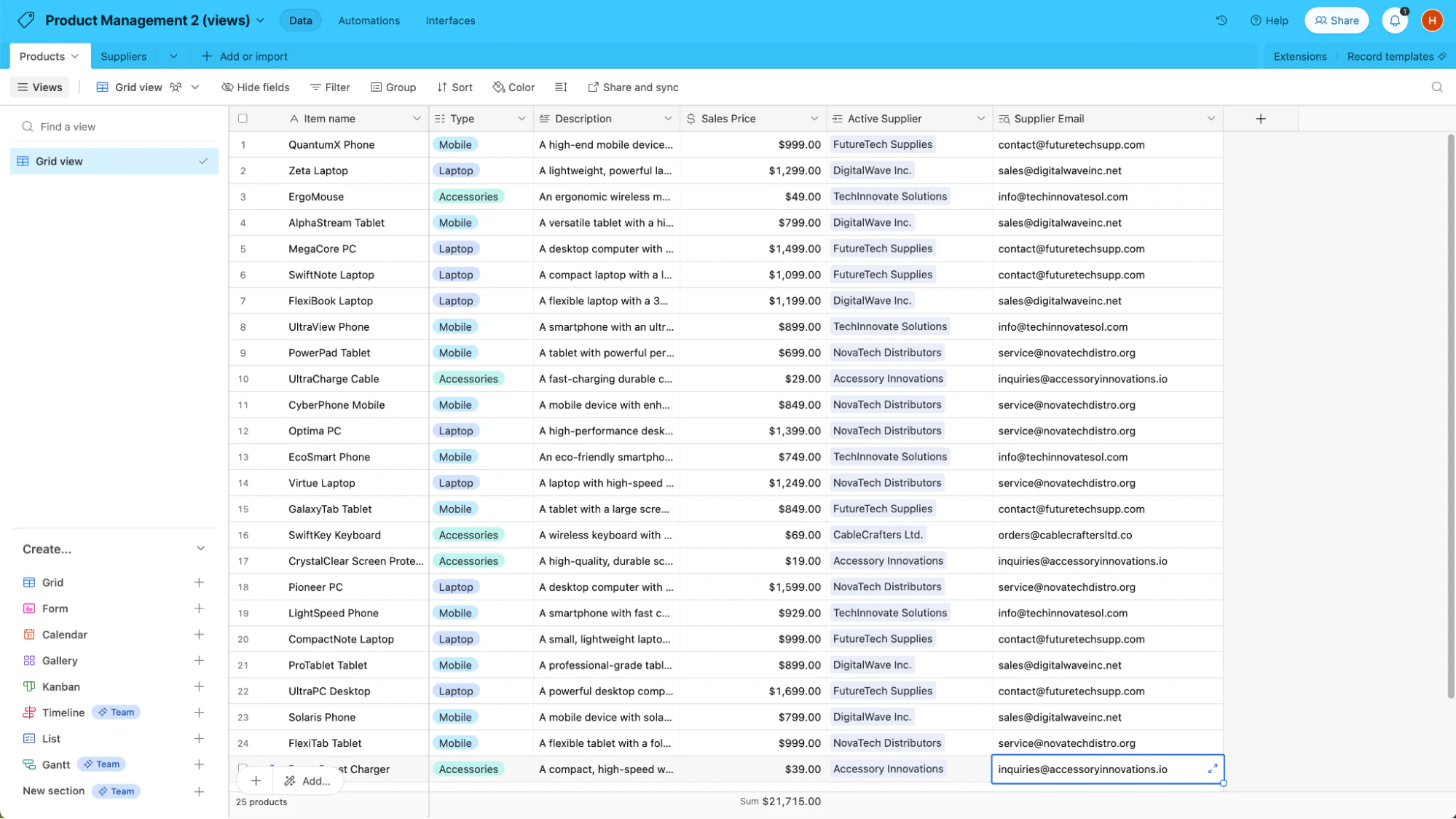The height and width of the screenshot is (819, 1456).
Task: Create a new List view plus
Action: (199, 738)
